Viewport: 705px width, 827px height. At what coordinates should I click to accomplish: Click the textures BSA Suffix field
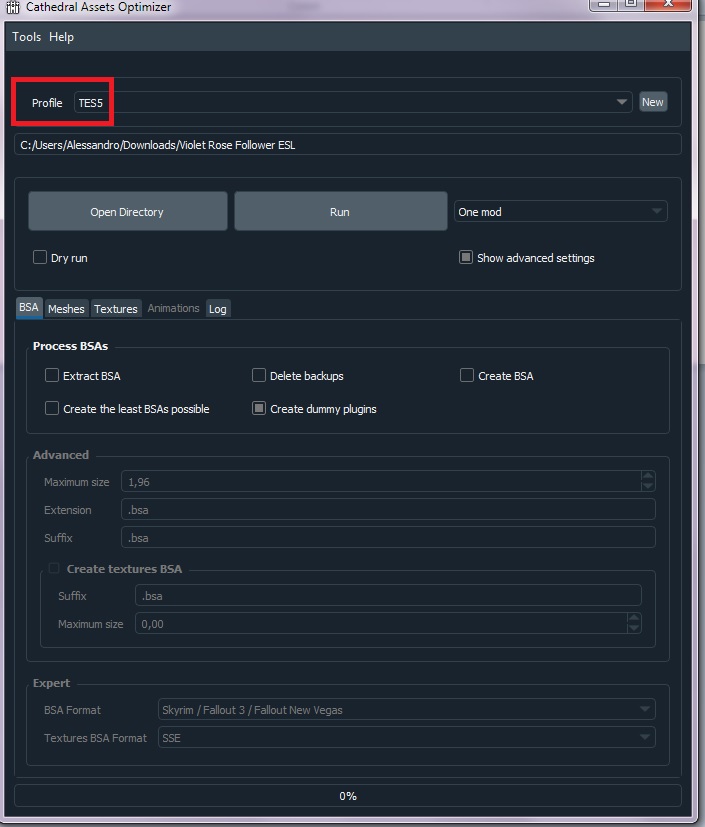pyautogui.click(x=388, y=595)
